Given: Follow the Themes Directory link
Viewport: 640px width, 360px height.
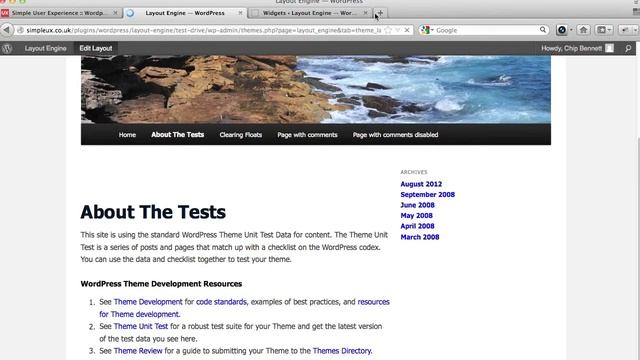Looking at the screenshot, I should coord(342,351).
